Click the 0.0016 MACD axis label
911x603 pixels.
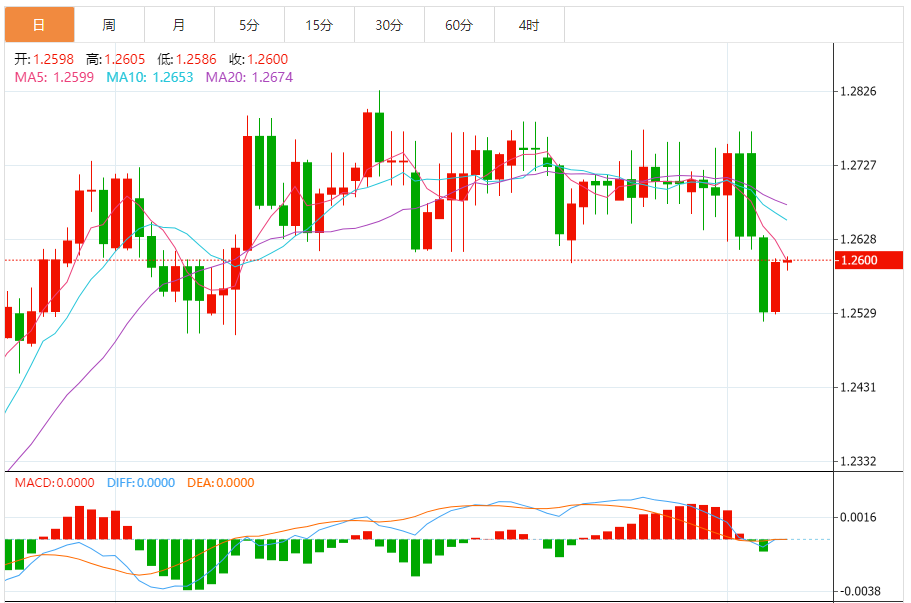click(x=858, y=517)
